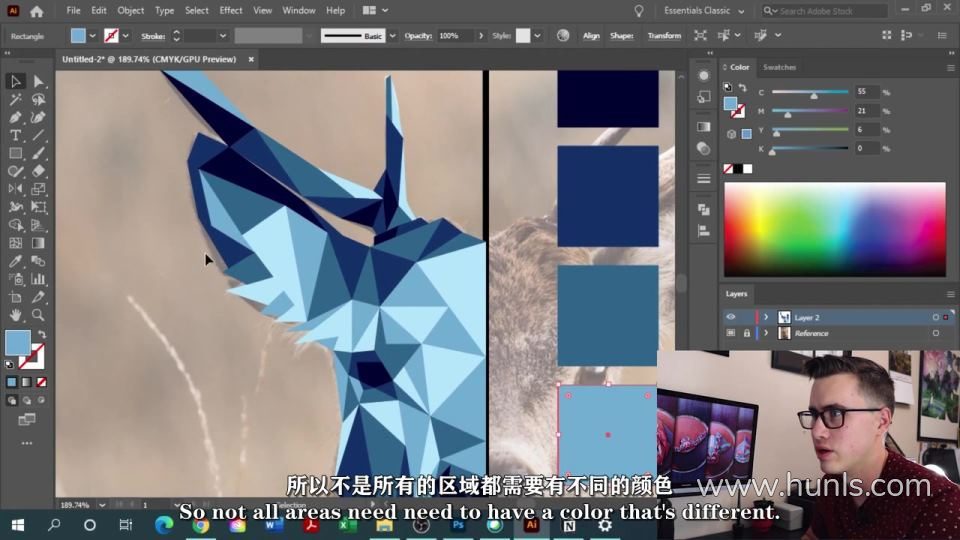Viewport: 960px width, 540px height.
Task: Open the Object menu
Action: pos(130,10)
